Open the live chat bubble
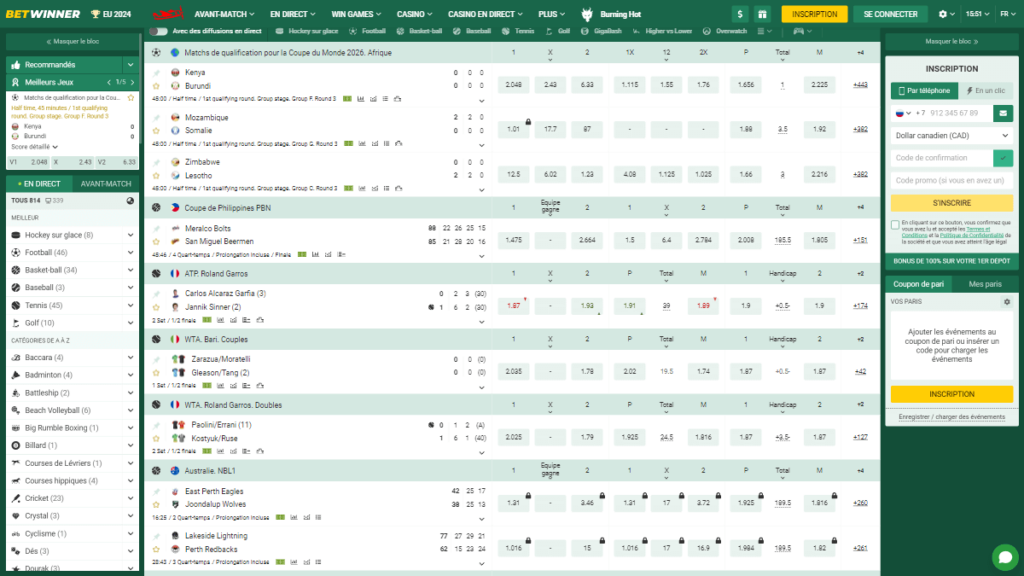Image resolution: width=1024 pixels, height=576 pixels. tap(1005, 557)
